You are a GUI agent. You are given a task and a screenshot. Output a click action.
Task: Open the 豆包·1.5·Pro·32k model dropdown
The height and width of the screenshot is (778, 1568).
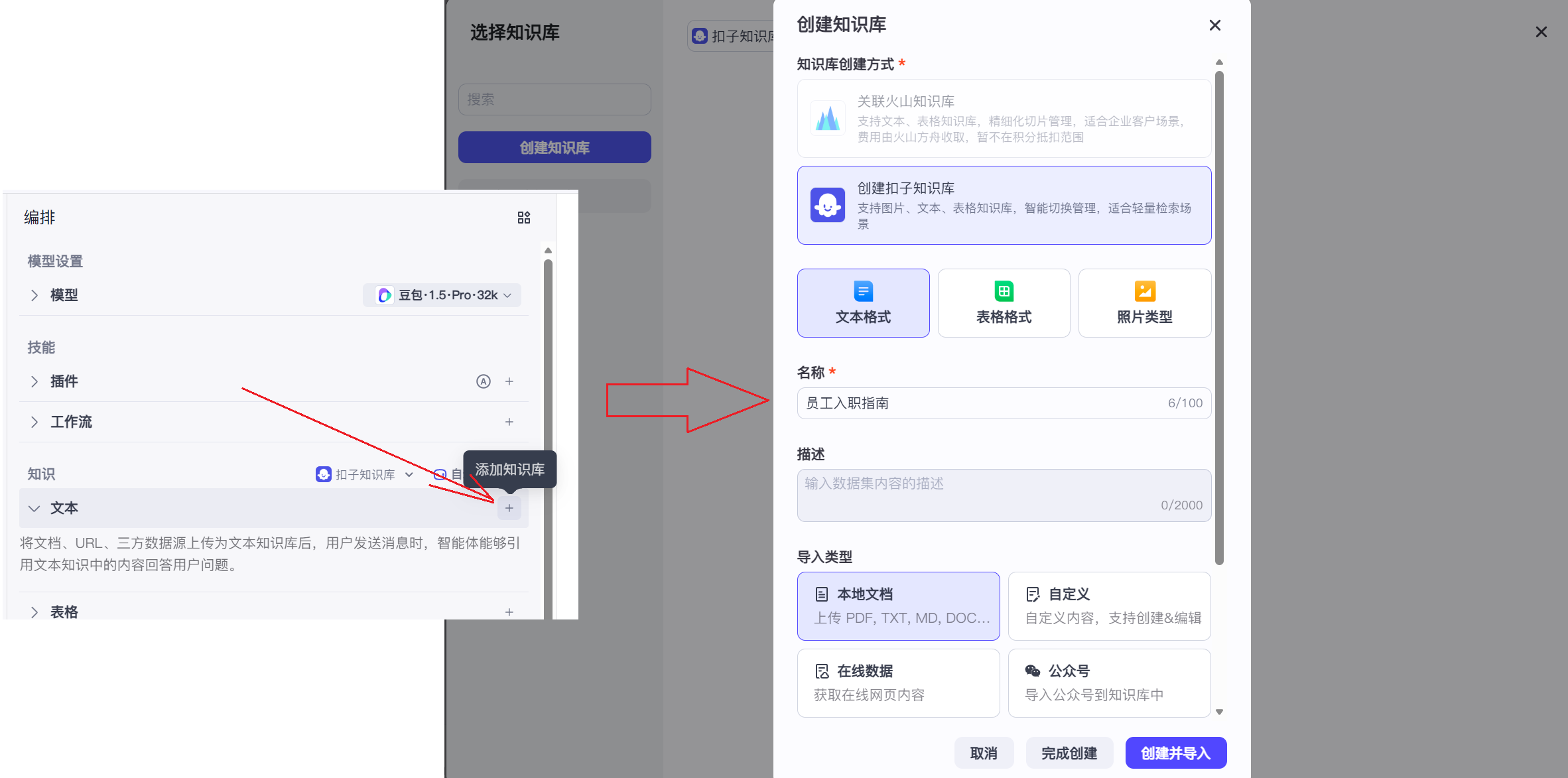pyautogui.click(x=442, y=295)
